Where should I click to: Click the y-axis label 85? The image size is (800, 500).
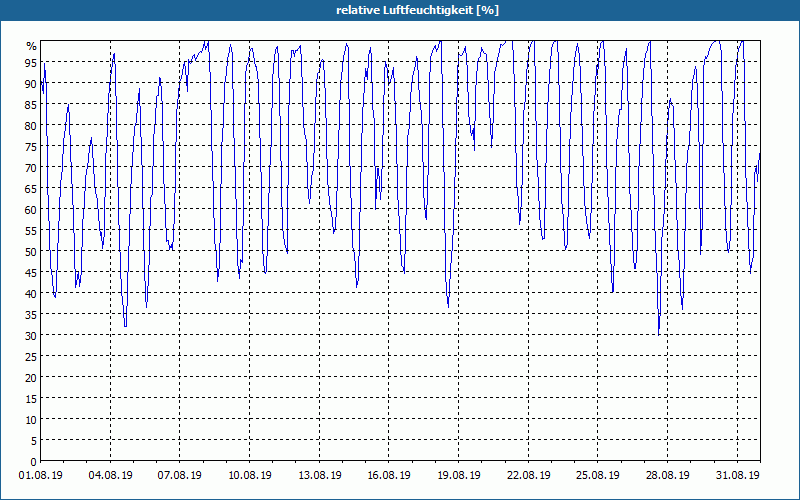(x=31, y=105)
